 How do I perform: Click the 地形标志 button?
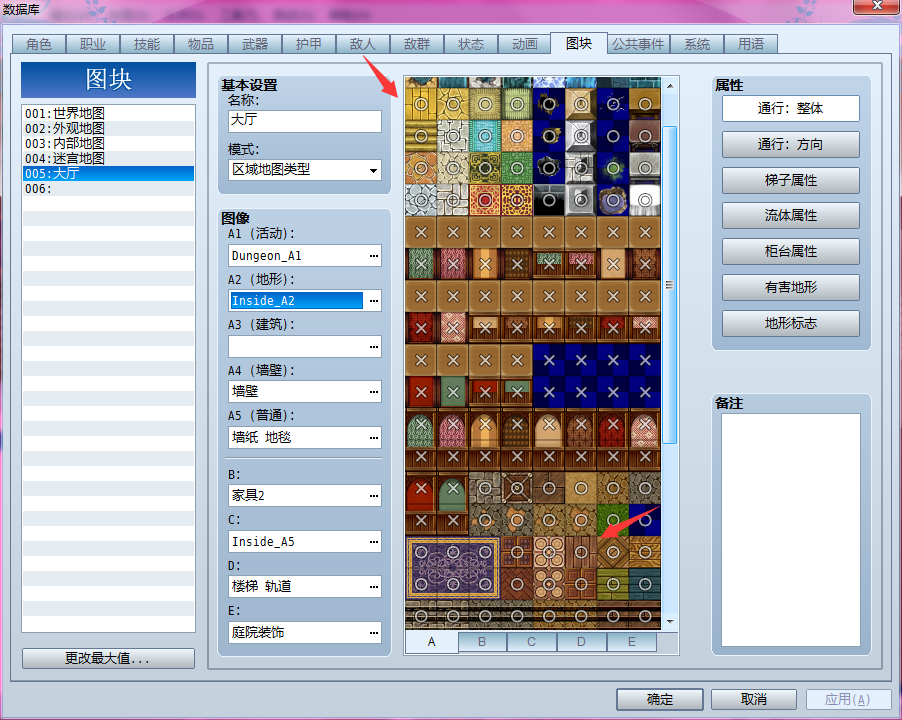[x=790, y=323]
